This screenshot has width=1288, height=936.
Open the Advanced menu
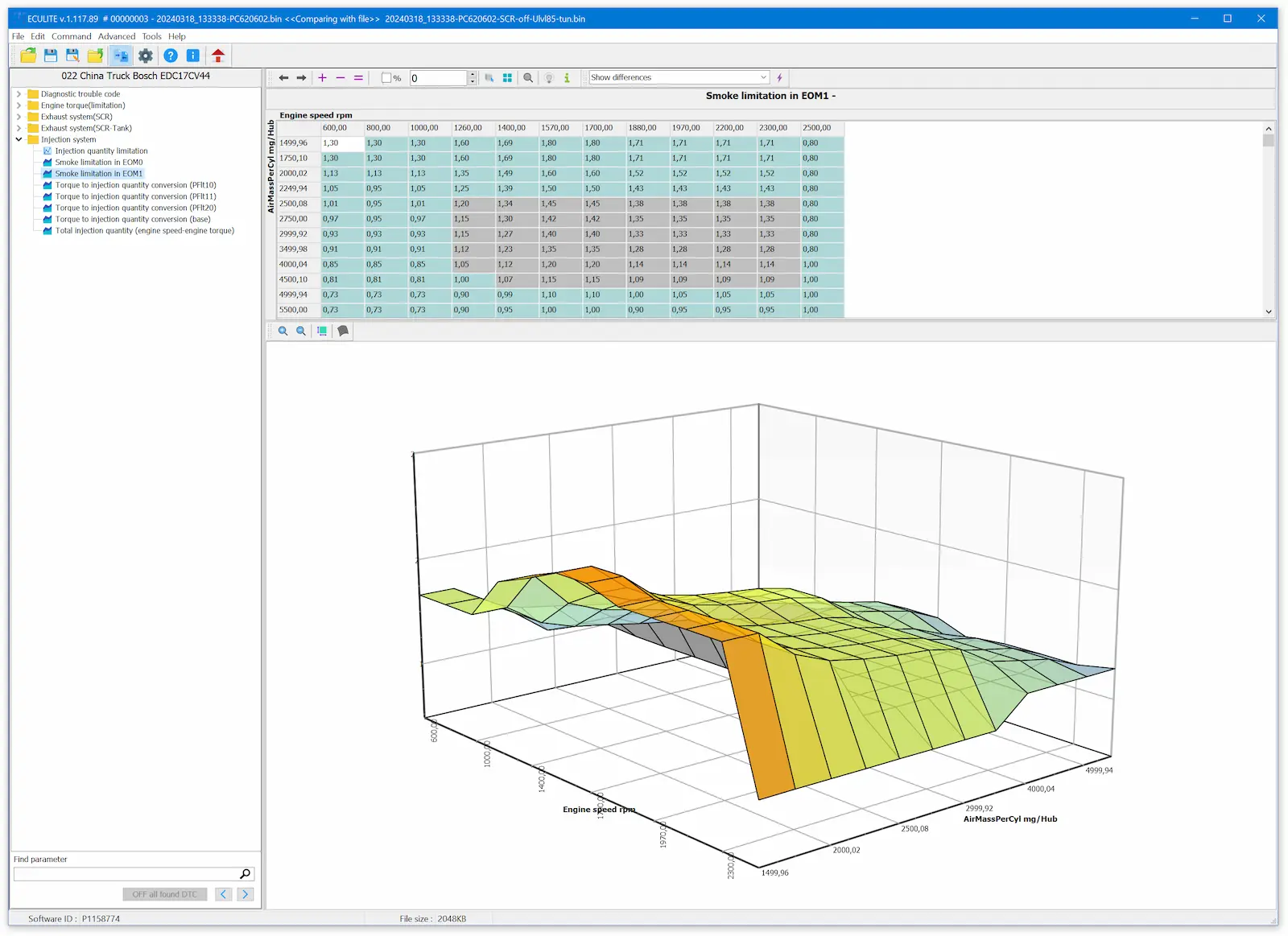pos(117,36)
